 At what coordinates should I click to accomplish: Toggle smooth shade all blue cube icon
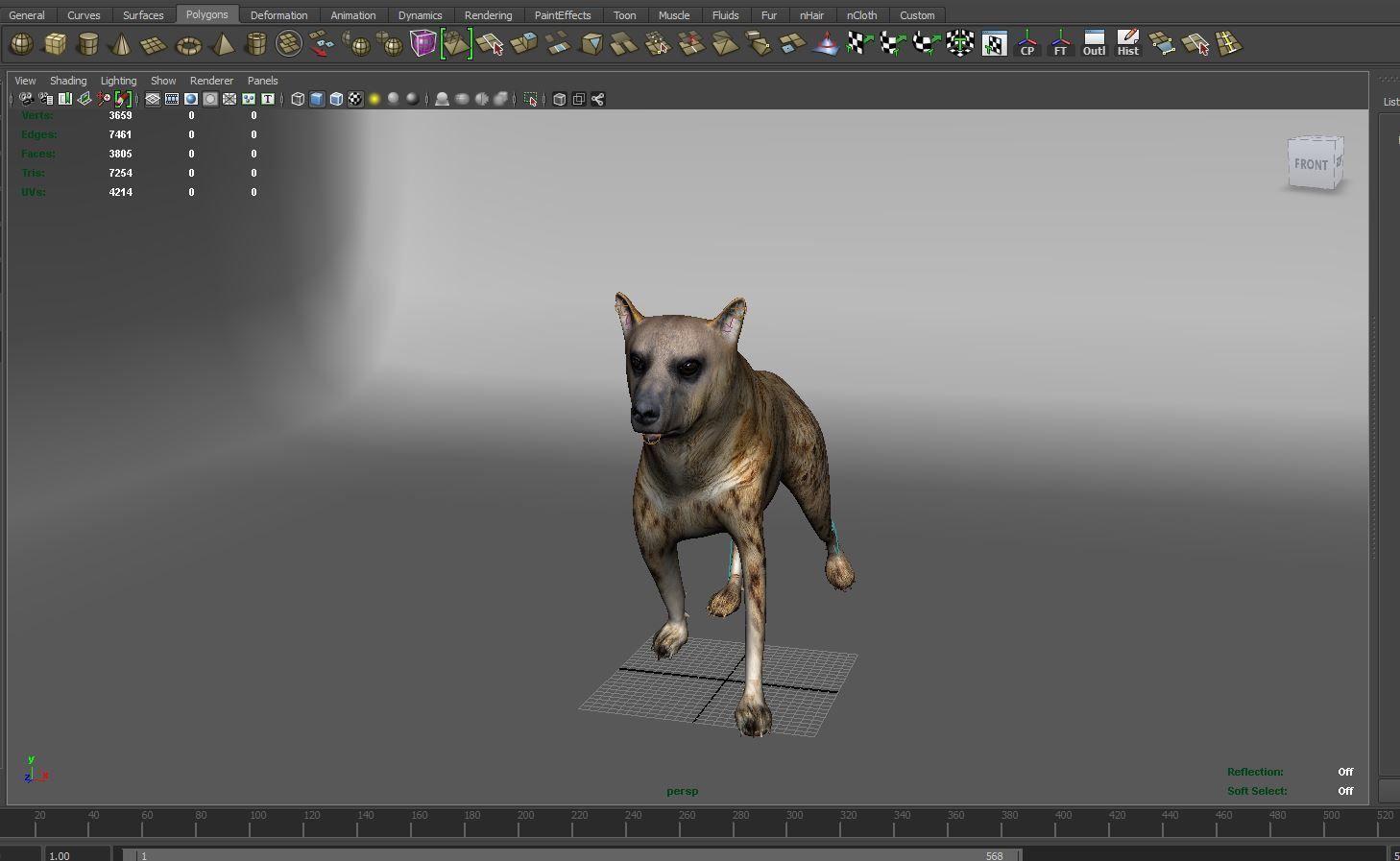pos(317,99)
